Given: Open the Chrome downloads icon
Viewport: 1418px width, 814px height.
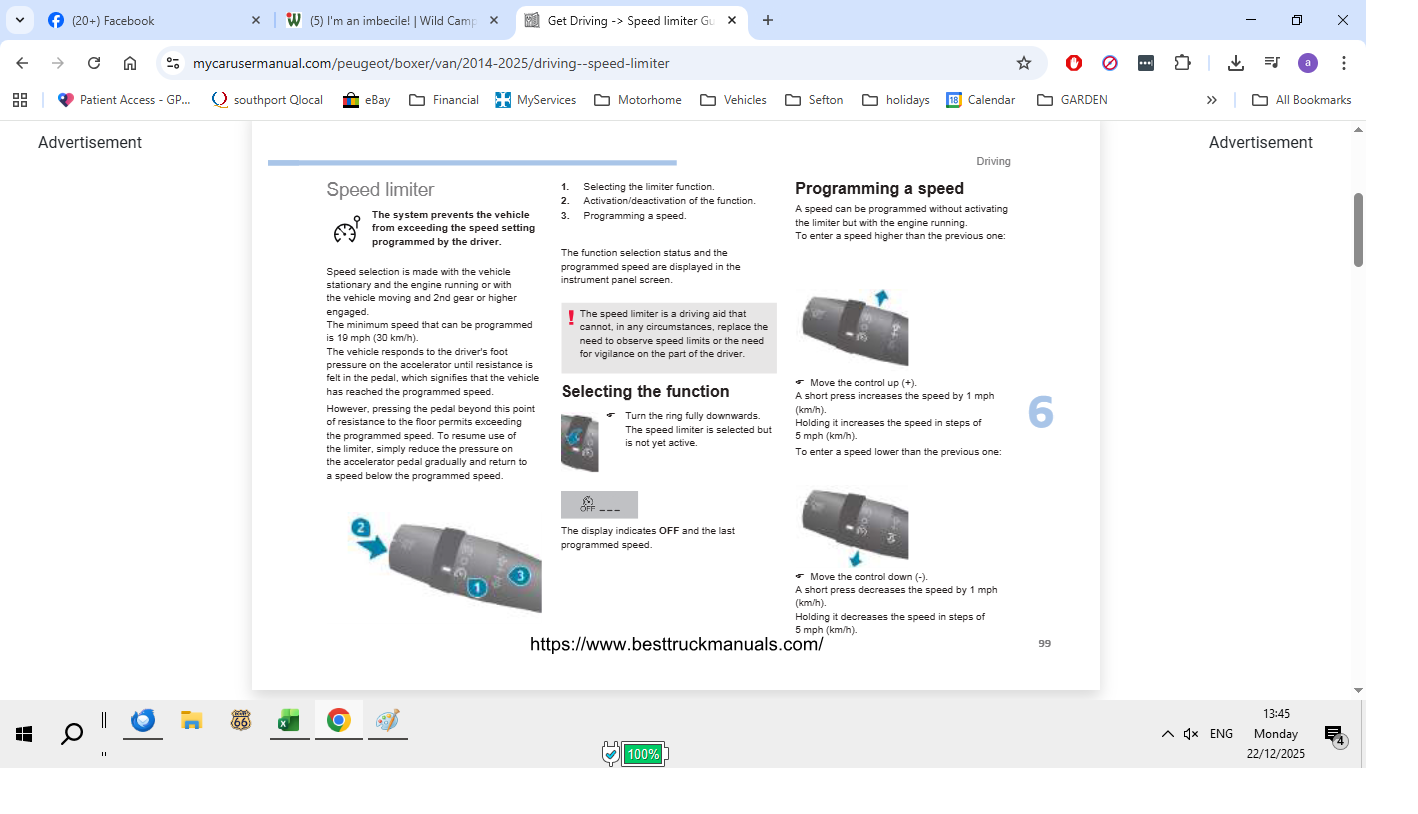Looking at the screenshot, I should [x=1236, y=63].
